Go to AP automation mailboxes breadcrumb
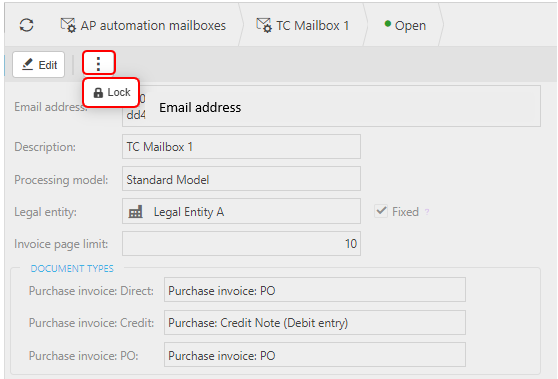The width and height of the screenshot is (558, 379). point(153,26)
